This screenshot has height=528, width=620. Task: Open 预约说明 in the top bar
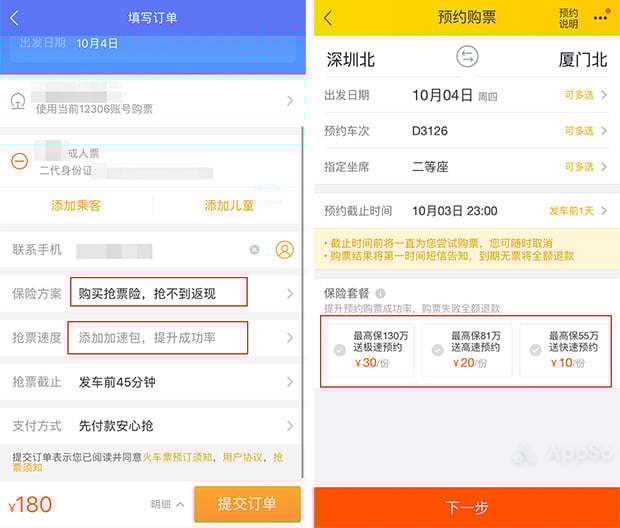[568, 18]
